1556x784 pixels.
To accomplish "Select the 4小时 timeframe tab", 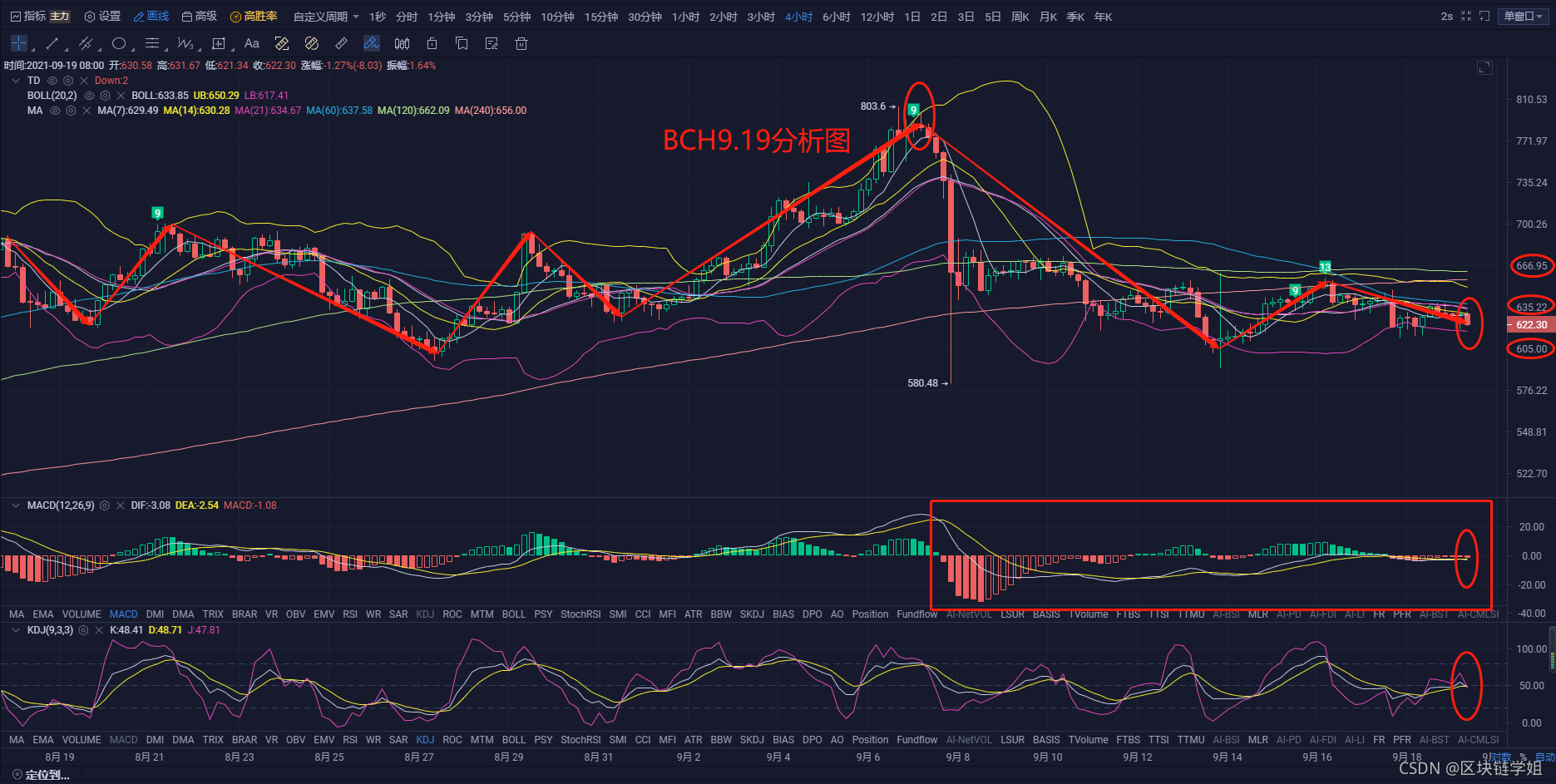I will point(798,17).
